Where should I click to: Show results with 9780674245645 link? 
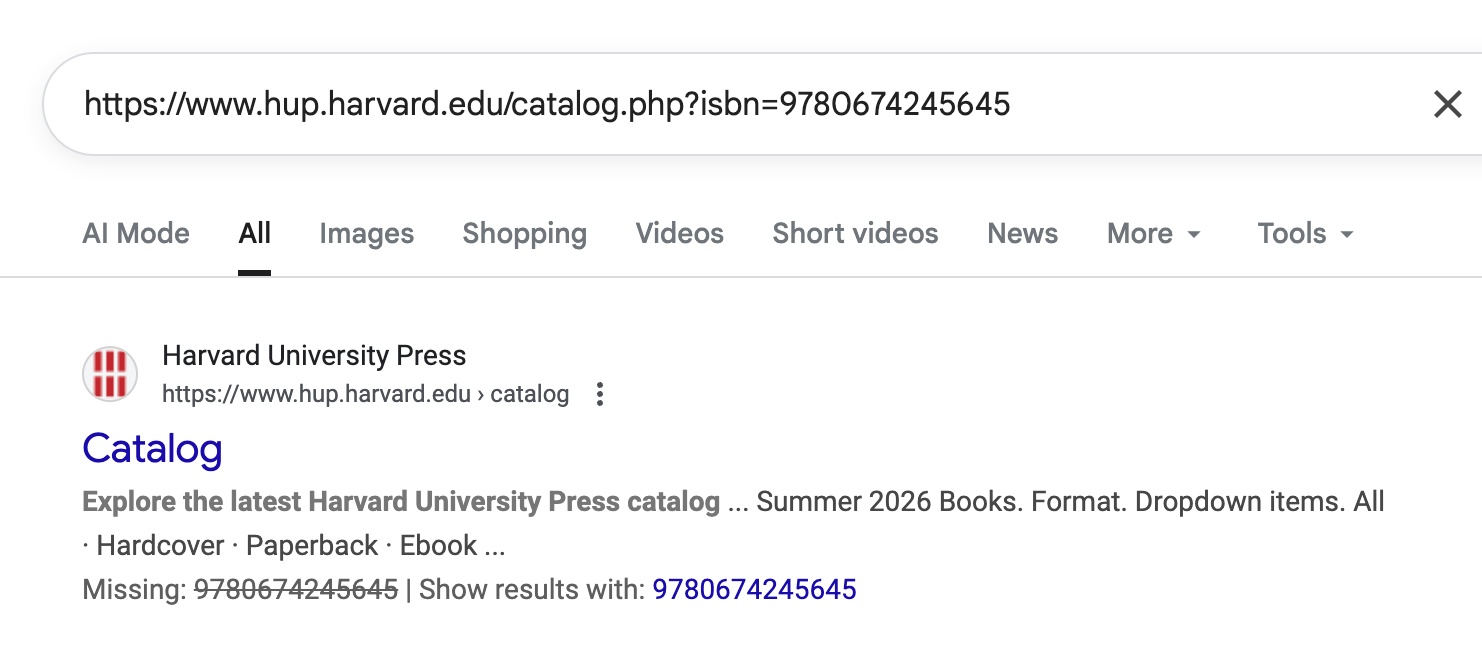point(754,590)
